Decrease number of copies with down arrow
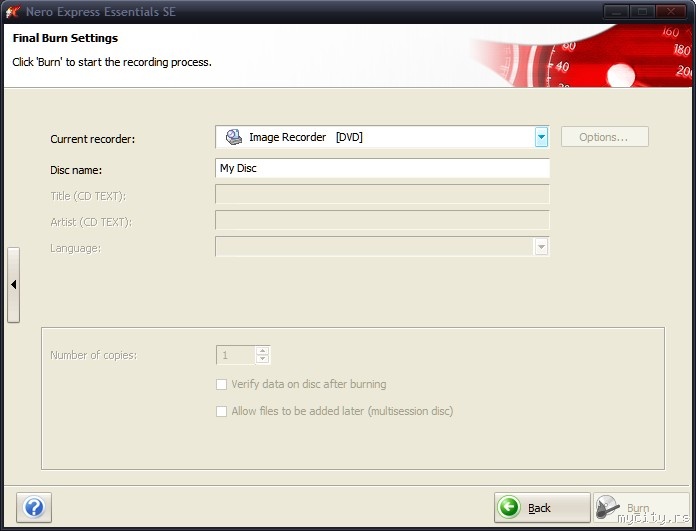Image resolution: width=696 pixels, height=531 pixels. pos(263,359)
